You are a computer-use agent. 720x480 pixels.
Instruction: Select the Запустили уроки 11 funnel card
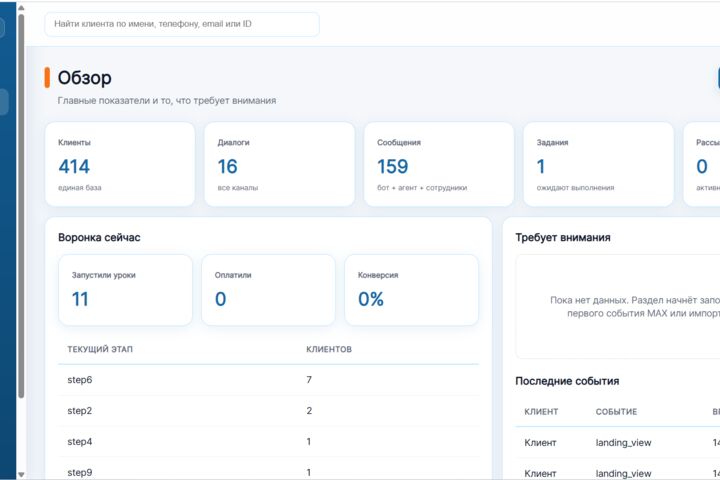(125, 290)
